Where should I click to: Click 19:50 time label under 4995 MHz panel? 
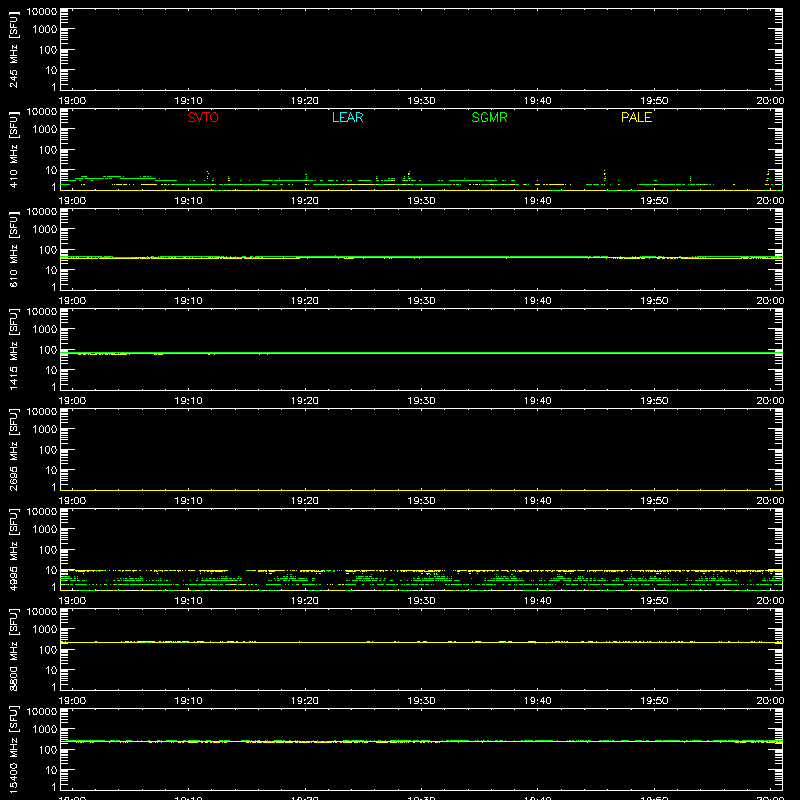(654, 601)
